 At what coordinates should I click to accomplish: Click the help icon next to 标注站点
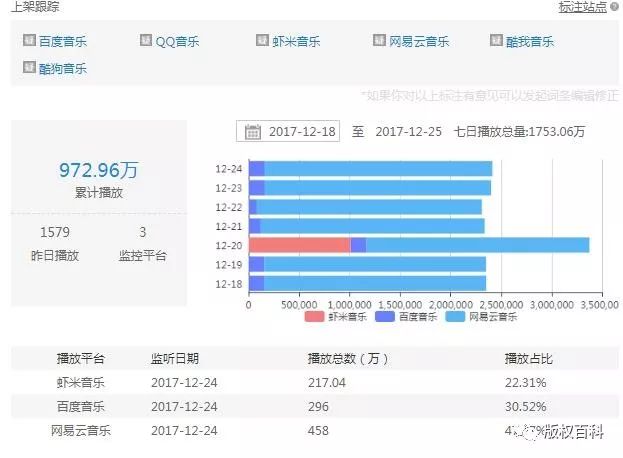tap(614, 6)
